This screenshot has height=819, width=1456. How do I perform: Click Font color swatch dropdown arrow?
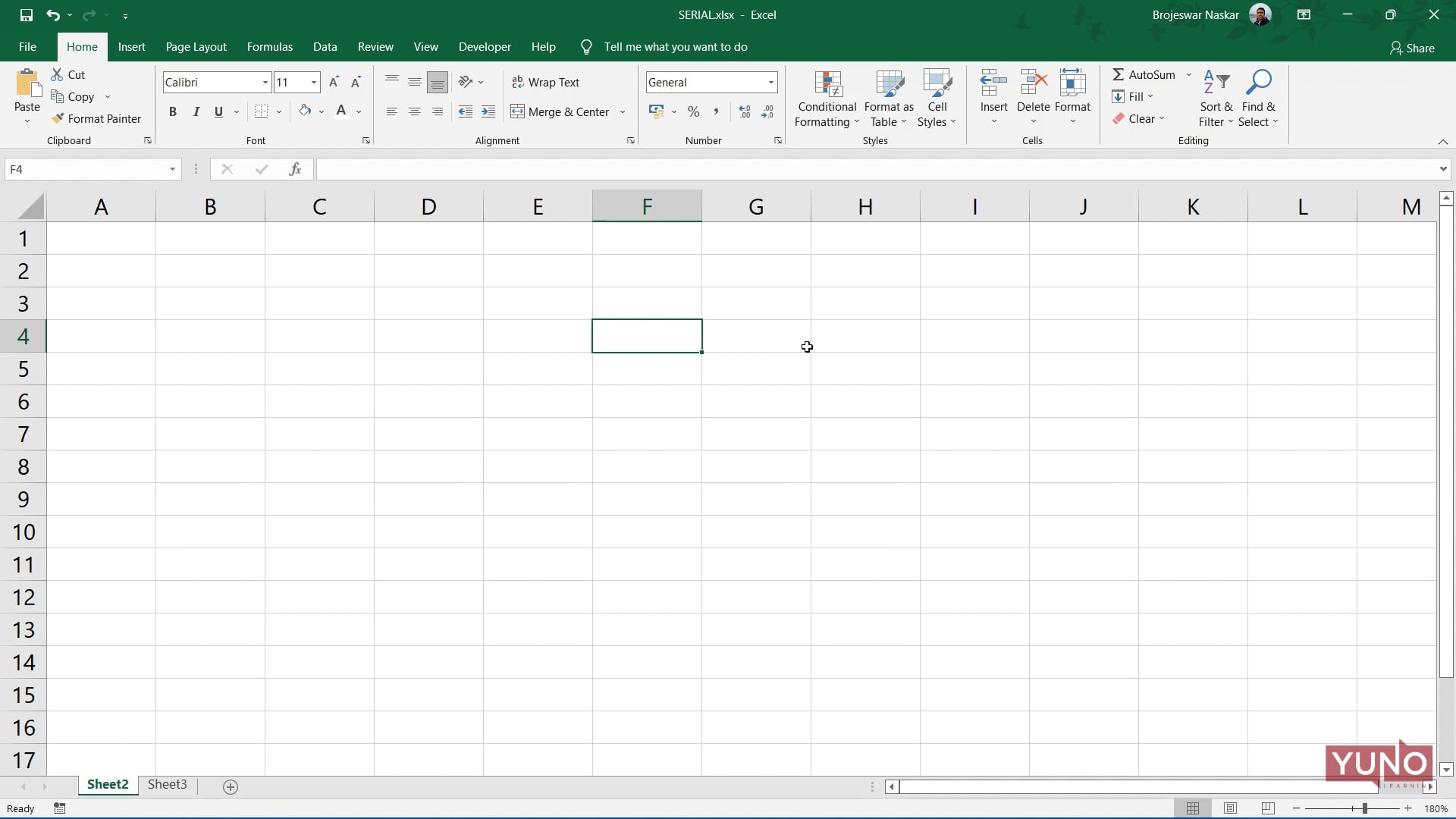[x=358, y=112]
